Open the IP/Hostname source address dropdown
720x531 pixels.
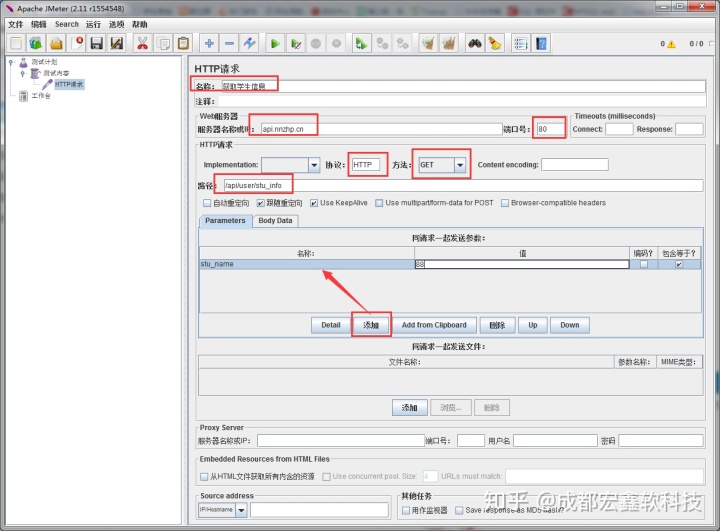[241, 509]
